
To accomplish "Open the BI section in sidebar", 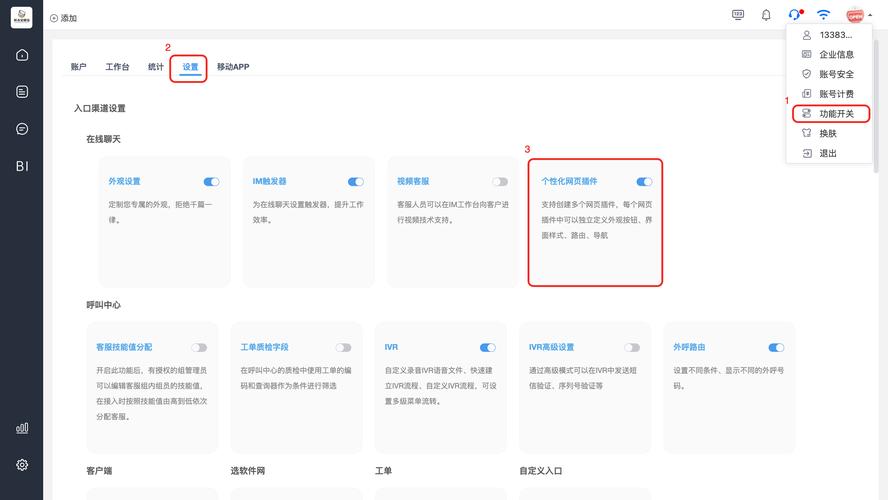I will click(22, 166).
